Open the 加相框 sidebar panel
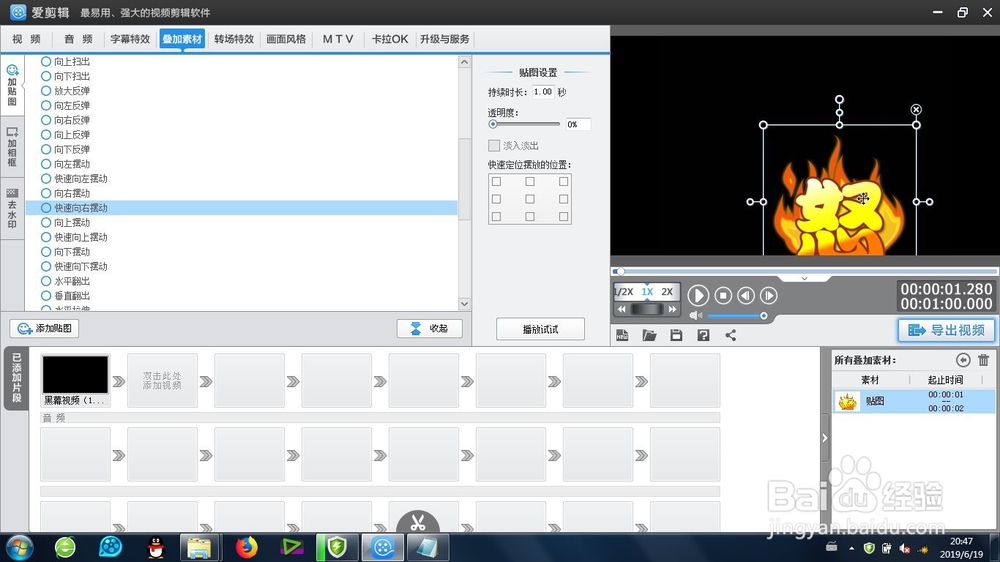 12,147
